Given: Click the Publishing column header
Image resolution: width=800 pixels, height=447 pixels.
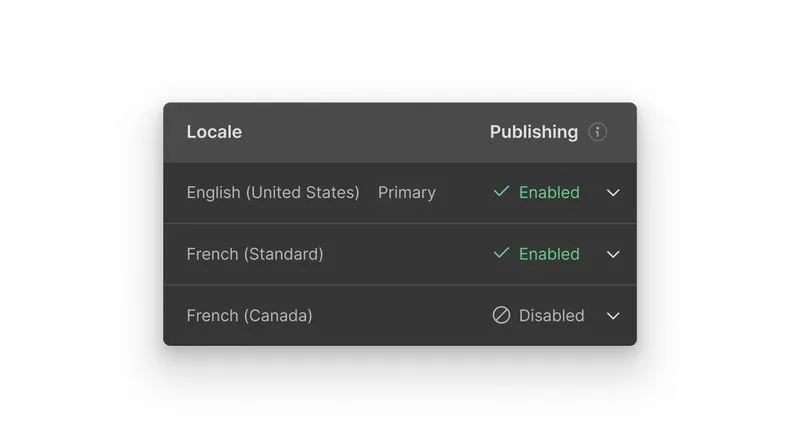Looking at the screenshot, I should (x=533, y=132).
